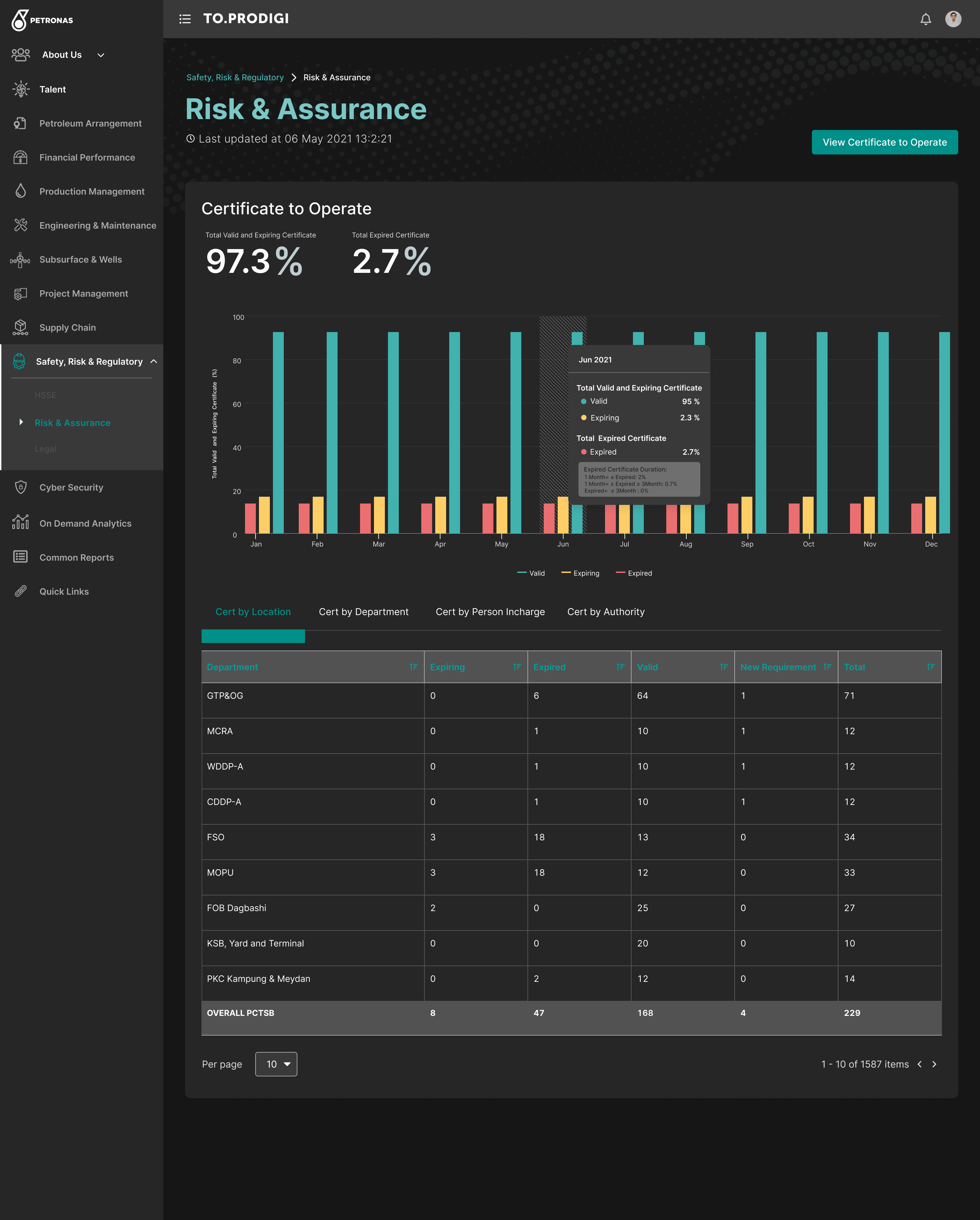
Task: Toggle Expiring series in chart legend
Action: (580, 573)
